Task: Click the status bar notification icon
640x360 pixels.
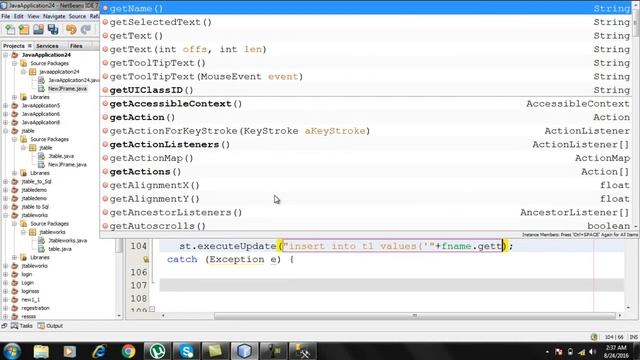Action: tap(594, 337)
